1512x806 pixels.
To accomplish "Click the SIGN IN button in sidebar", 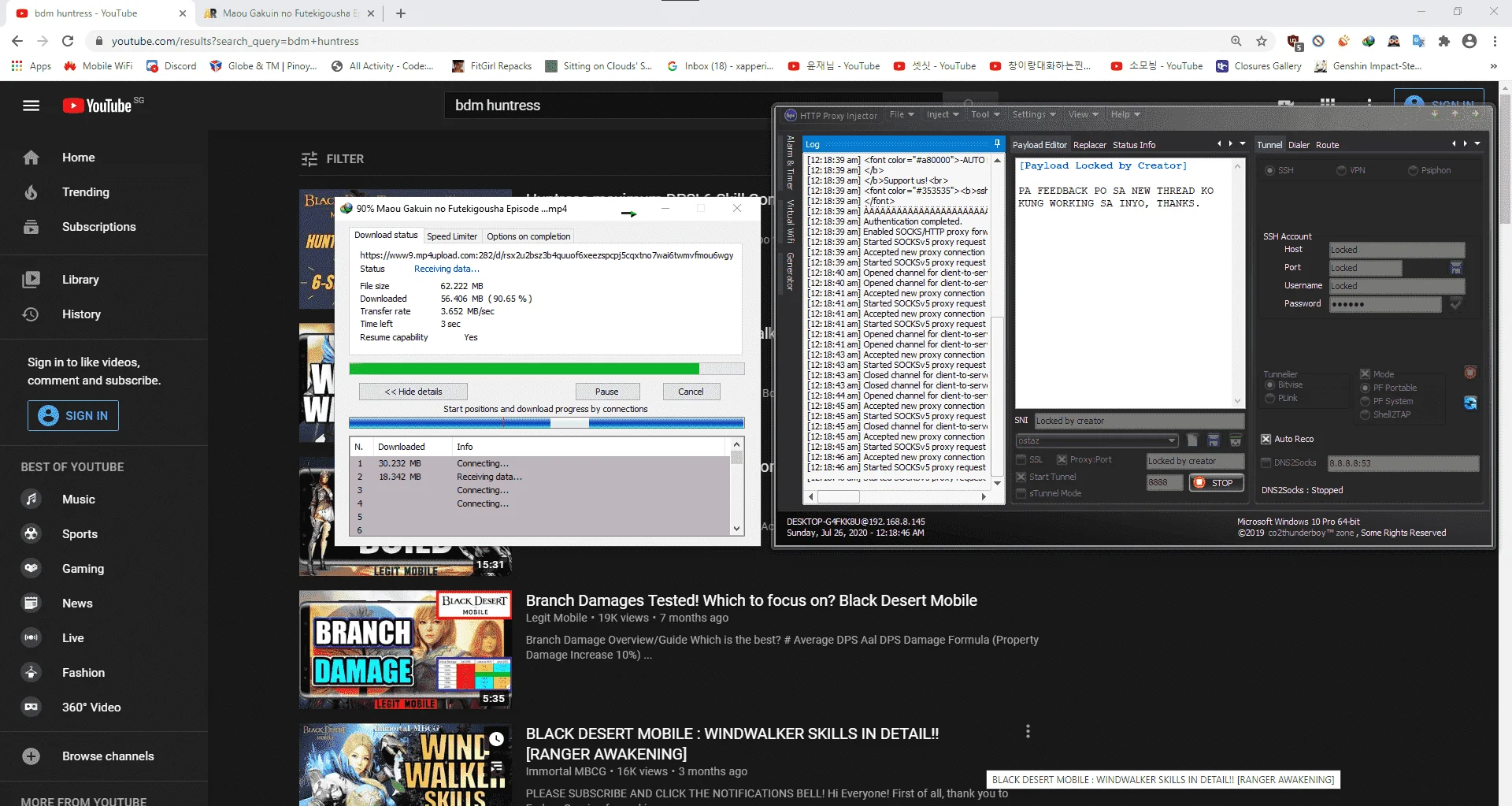I will tap(73, 415).
